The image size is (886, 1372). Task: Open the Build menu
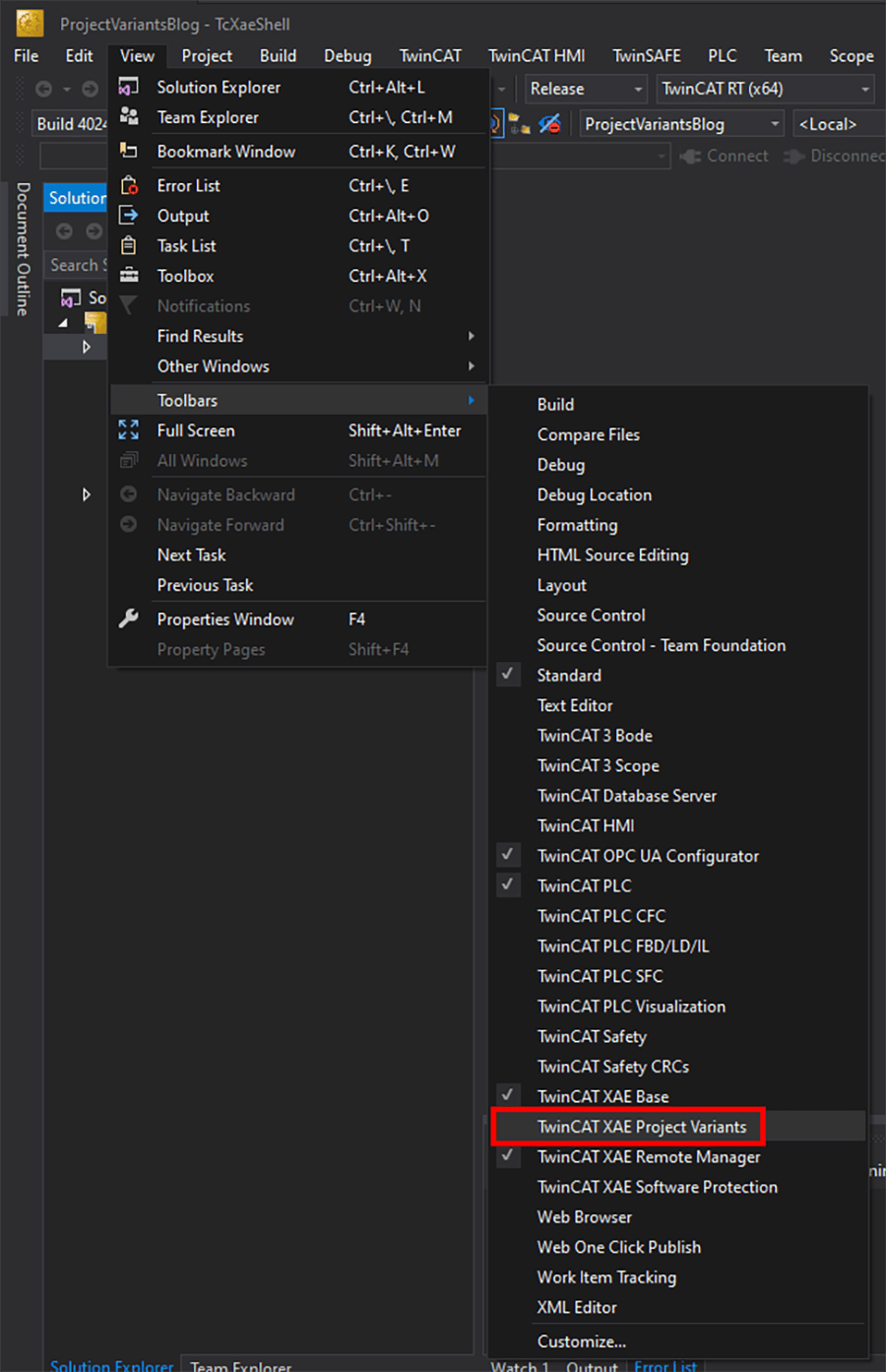click(x=278, y=56)
